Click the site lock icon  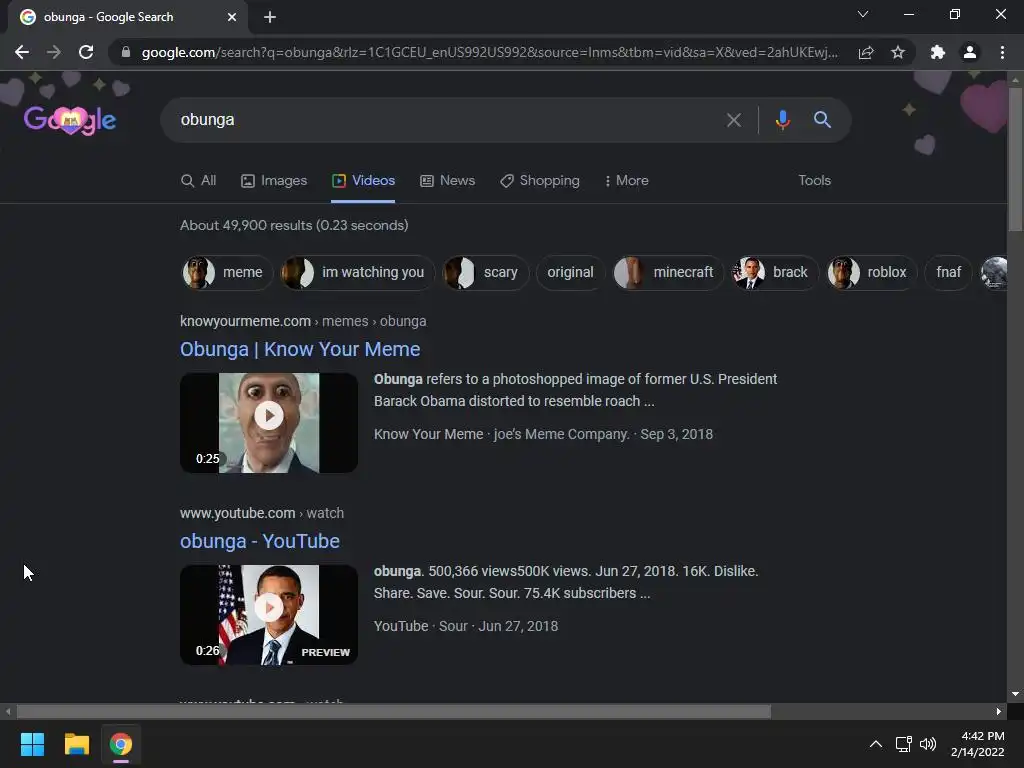click(126, 52)
